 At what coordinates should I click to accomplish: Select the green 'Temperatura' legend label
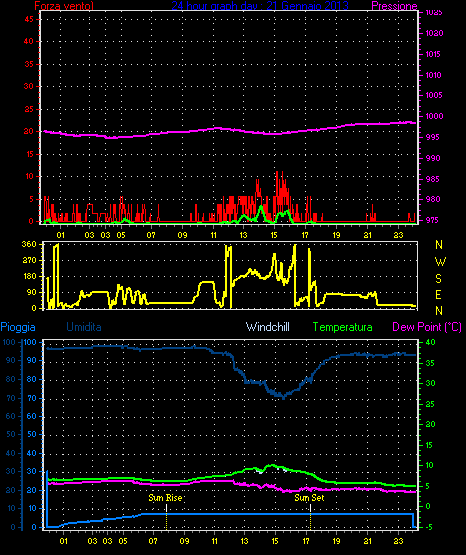343,327
